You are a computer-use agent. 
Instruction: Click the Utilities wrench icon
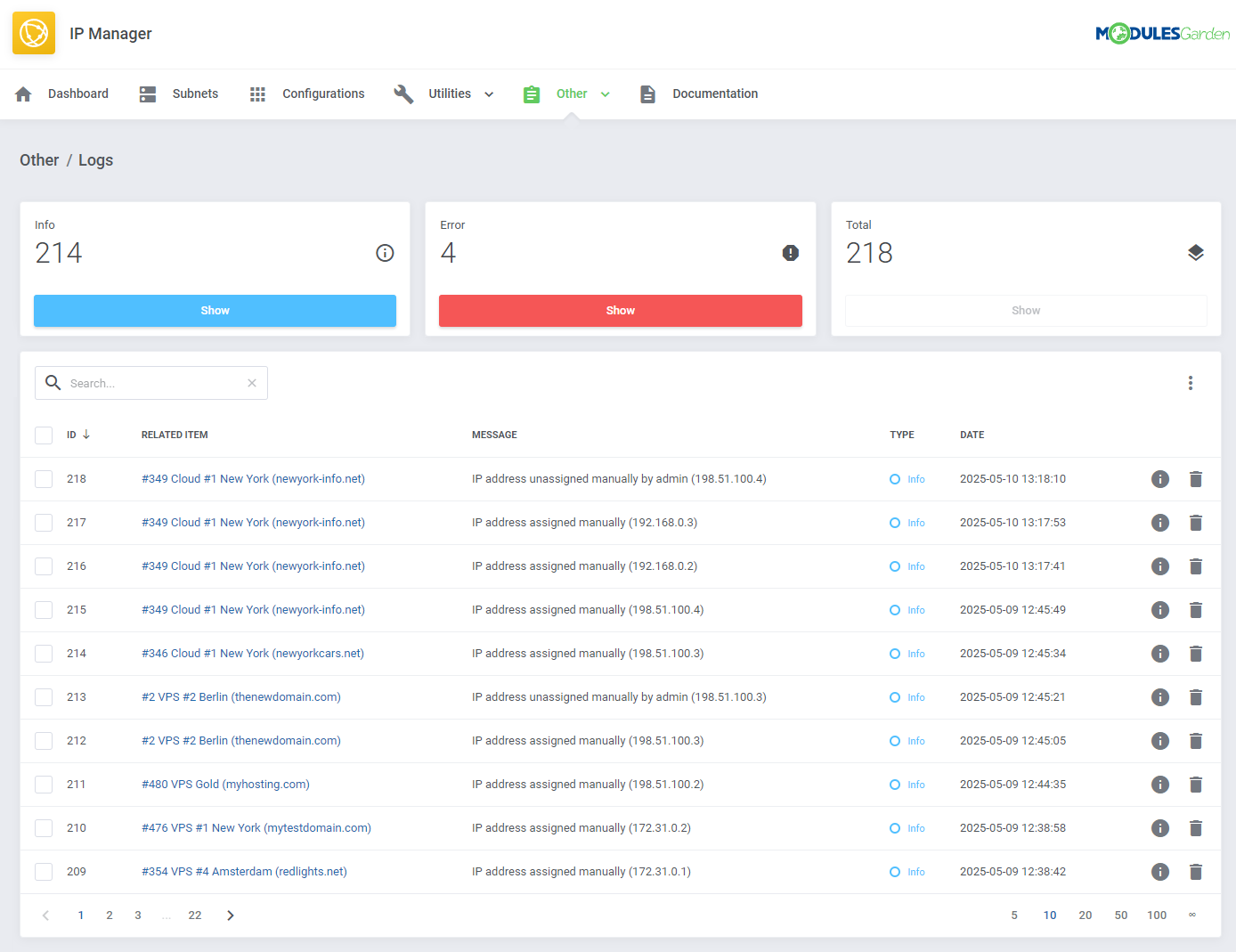coord(403,94)
